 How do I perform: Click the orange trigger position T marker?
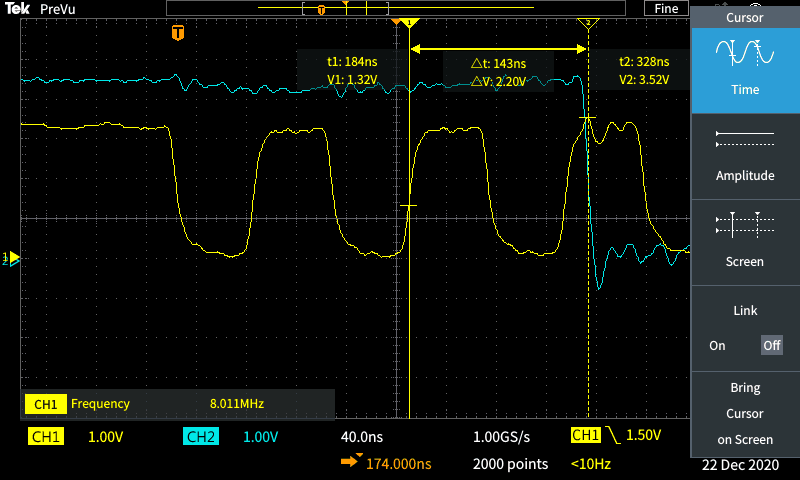[x=178, y=33]
